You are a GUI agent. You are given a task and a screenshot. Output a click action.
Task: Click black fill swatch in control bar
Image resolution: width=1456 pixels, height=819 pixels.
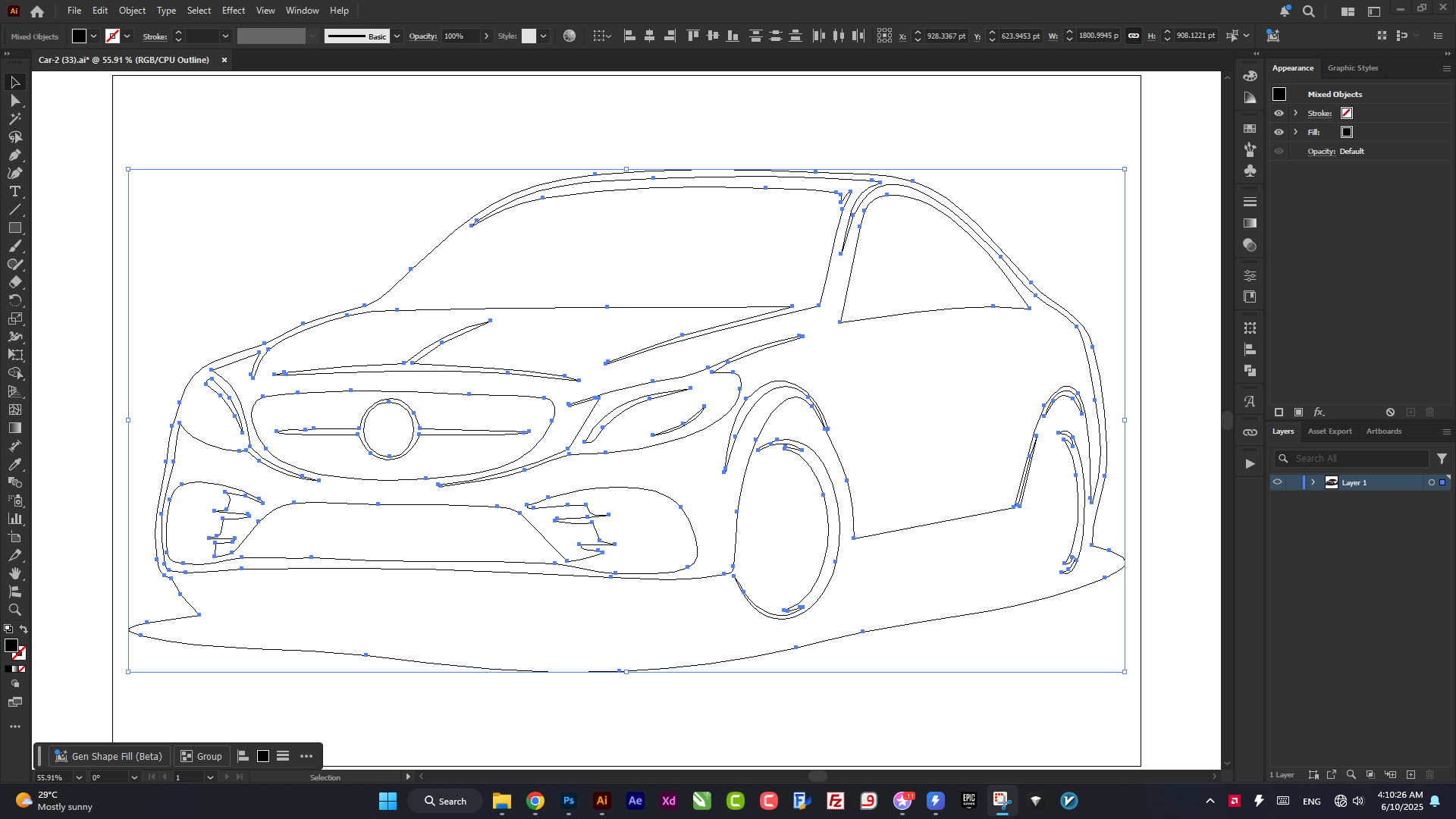(79, 36)
